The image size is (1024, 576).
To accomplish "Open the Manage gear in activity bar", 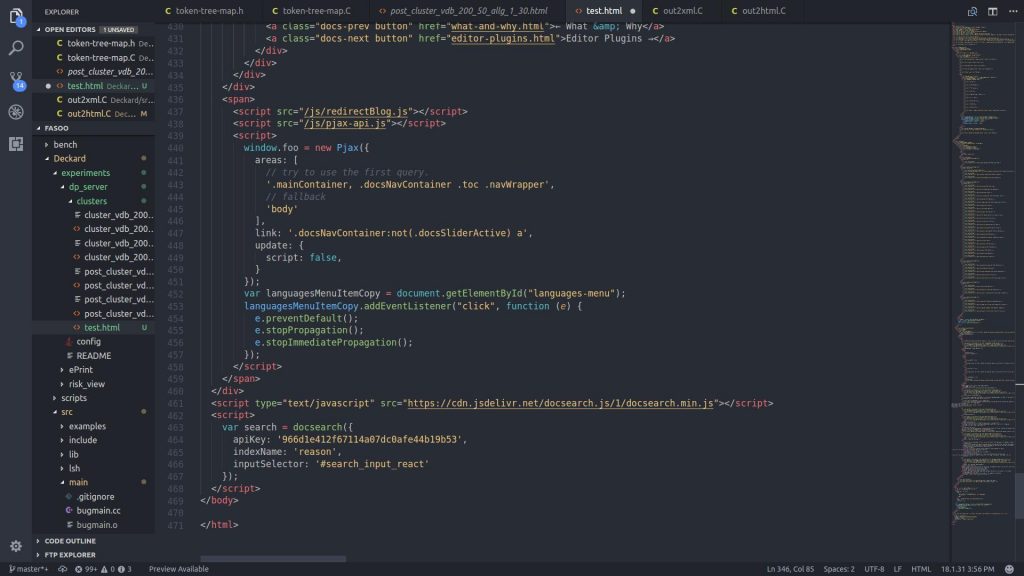I will 16,545.
